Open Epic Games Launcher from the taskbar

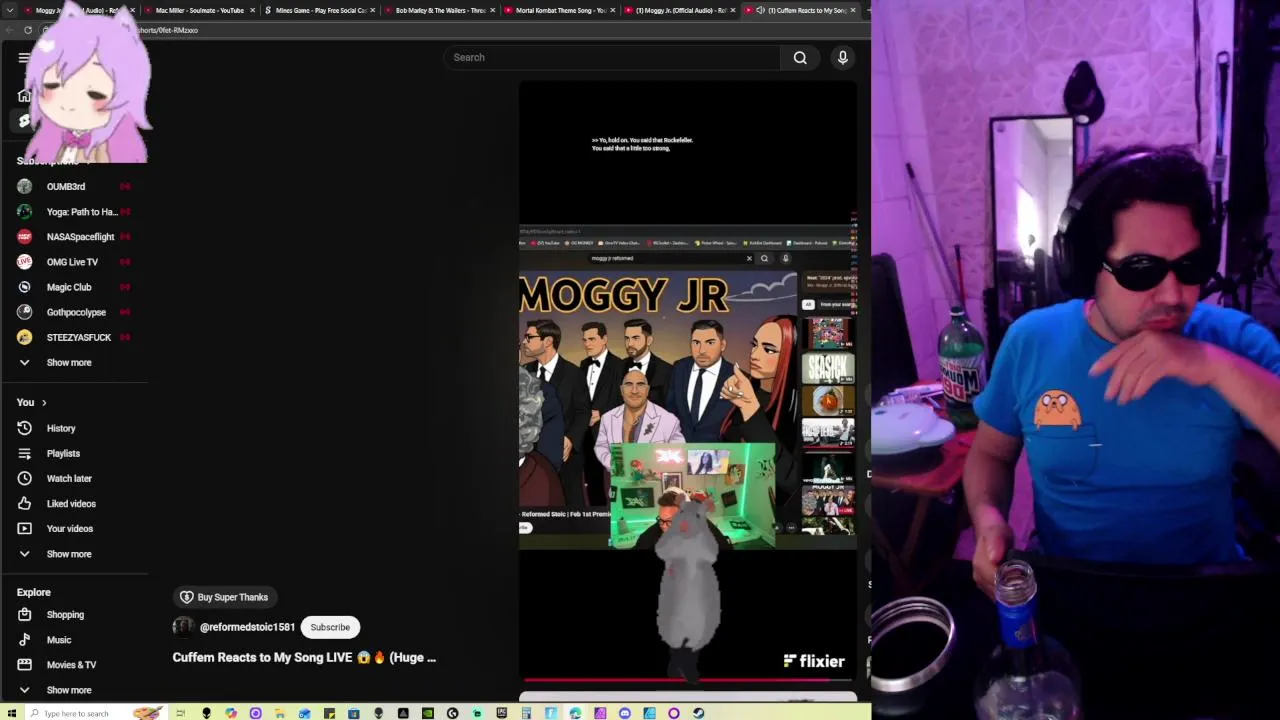point(501,713)
